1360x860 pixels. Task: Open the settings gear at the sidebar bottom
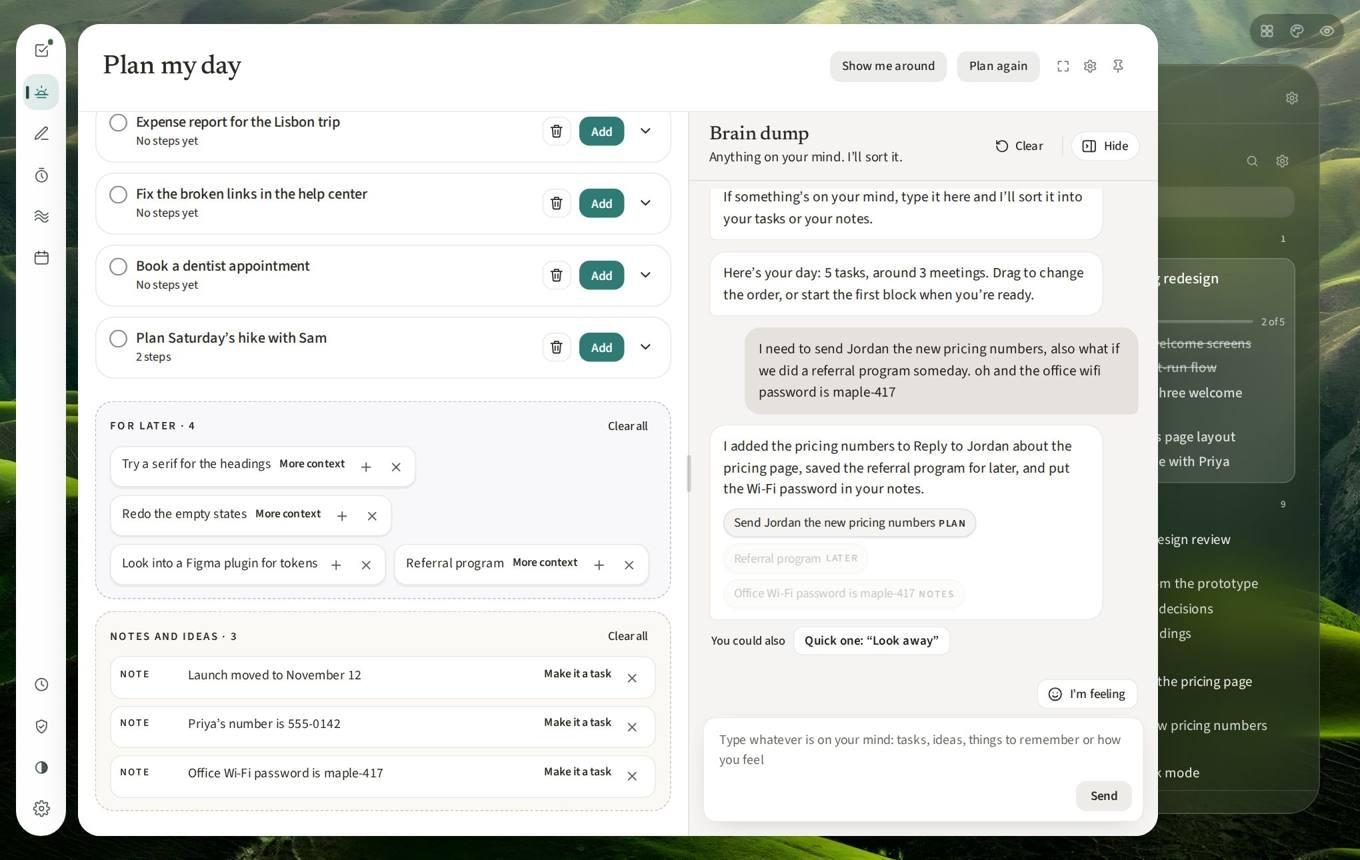click(41, 809)
